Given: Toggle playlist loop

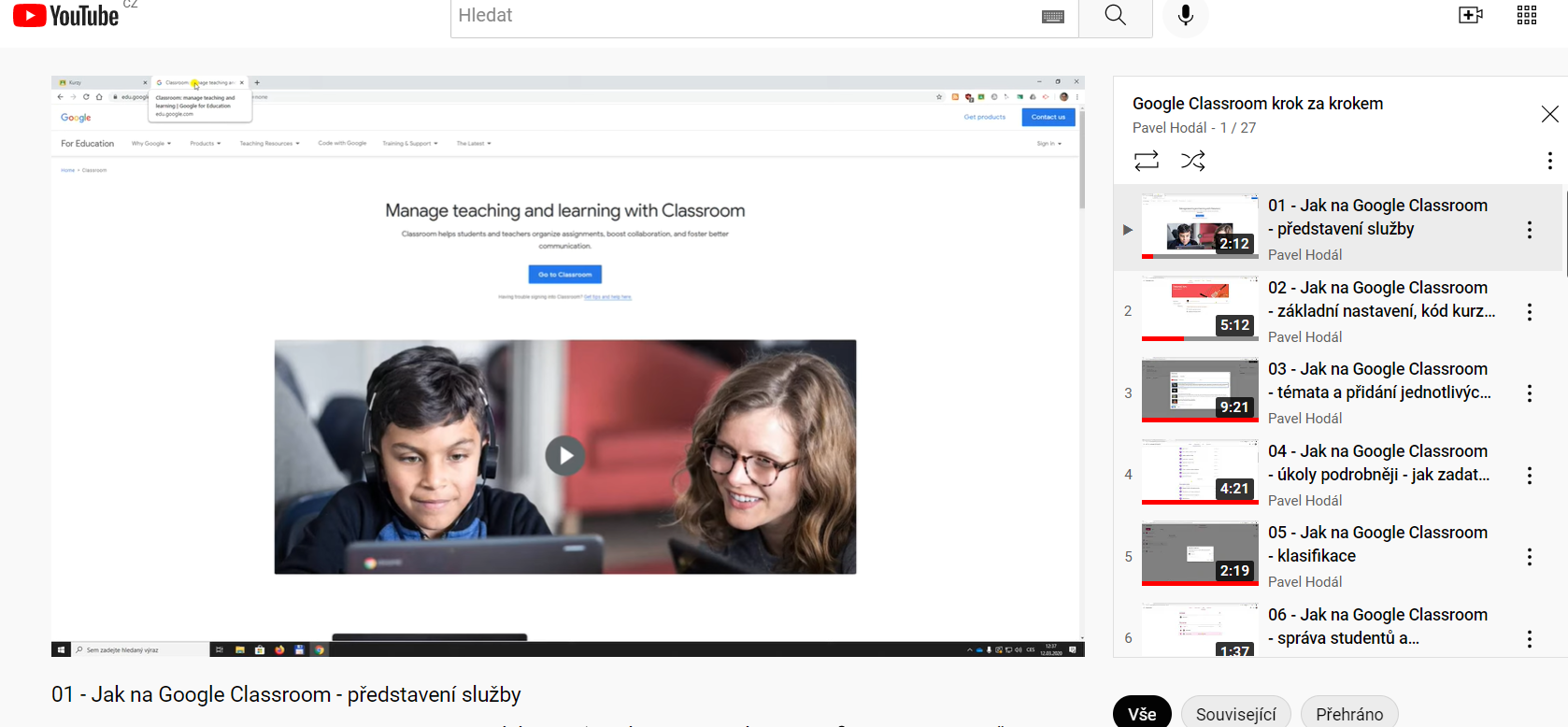Looking at the screenshot, I should point(1147,161).
